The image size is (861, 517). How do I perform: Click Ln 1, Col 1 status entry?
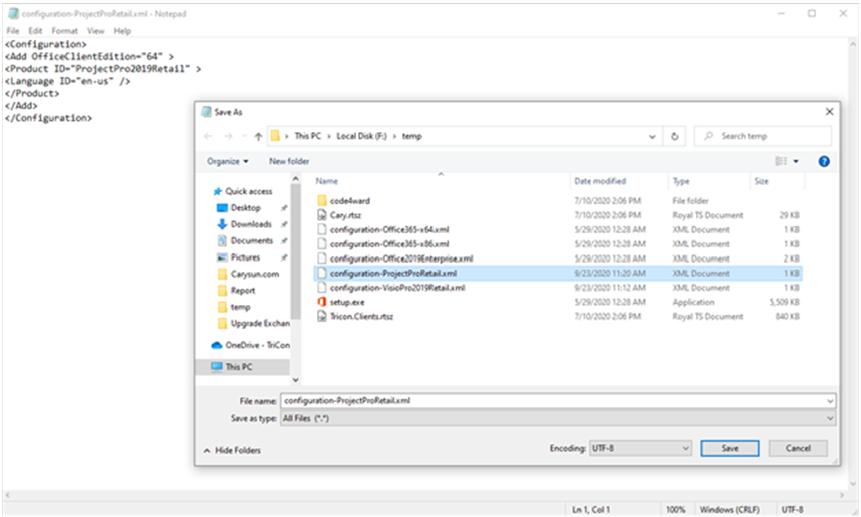tap(591, 510)
